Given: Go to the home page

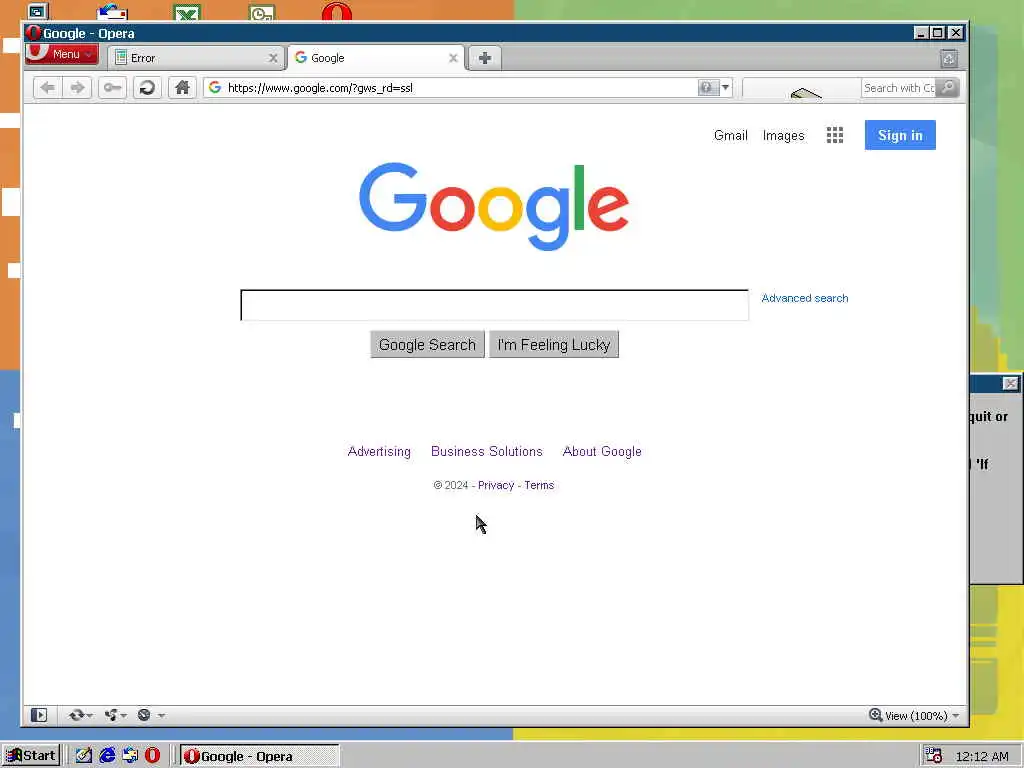Looking at the screenshot, I should pyautogui.click(x=182, y=88).
